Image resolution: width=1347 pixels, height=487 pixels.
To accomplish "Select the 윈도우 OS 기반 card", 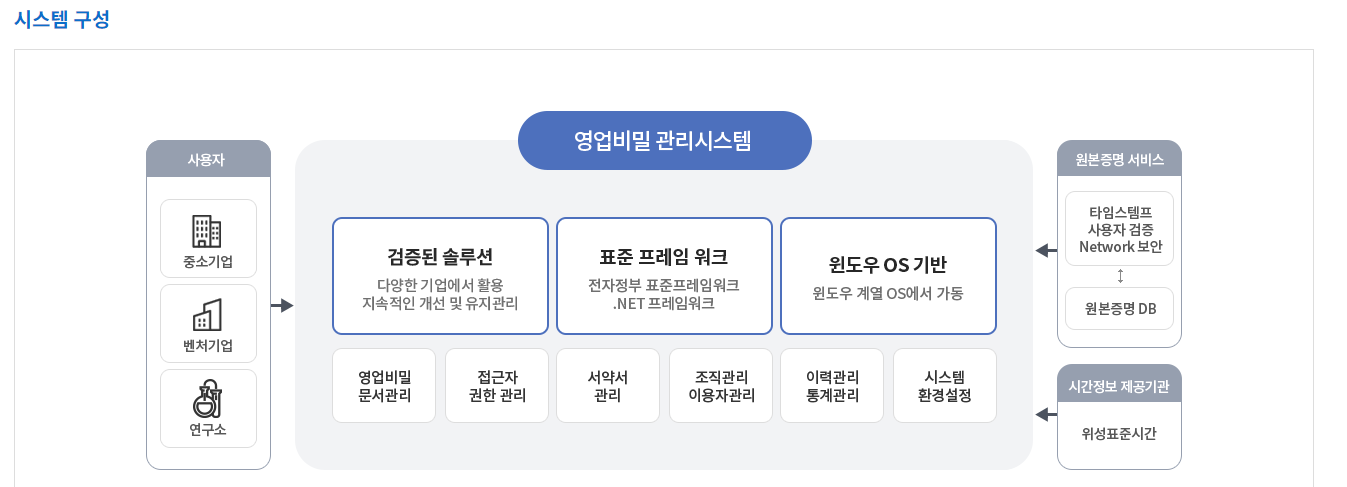I will (x=888, y=276).
